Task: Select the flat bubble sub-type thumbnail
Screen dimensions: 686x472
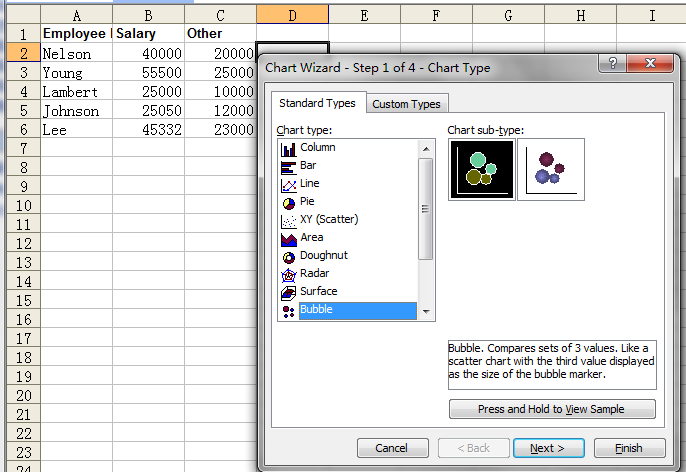Action: (482, 170)
